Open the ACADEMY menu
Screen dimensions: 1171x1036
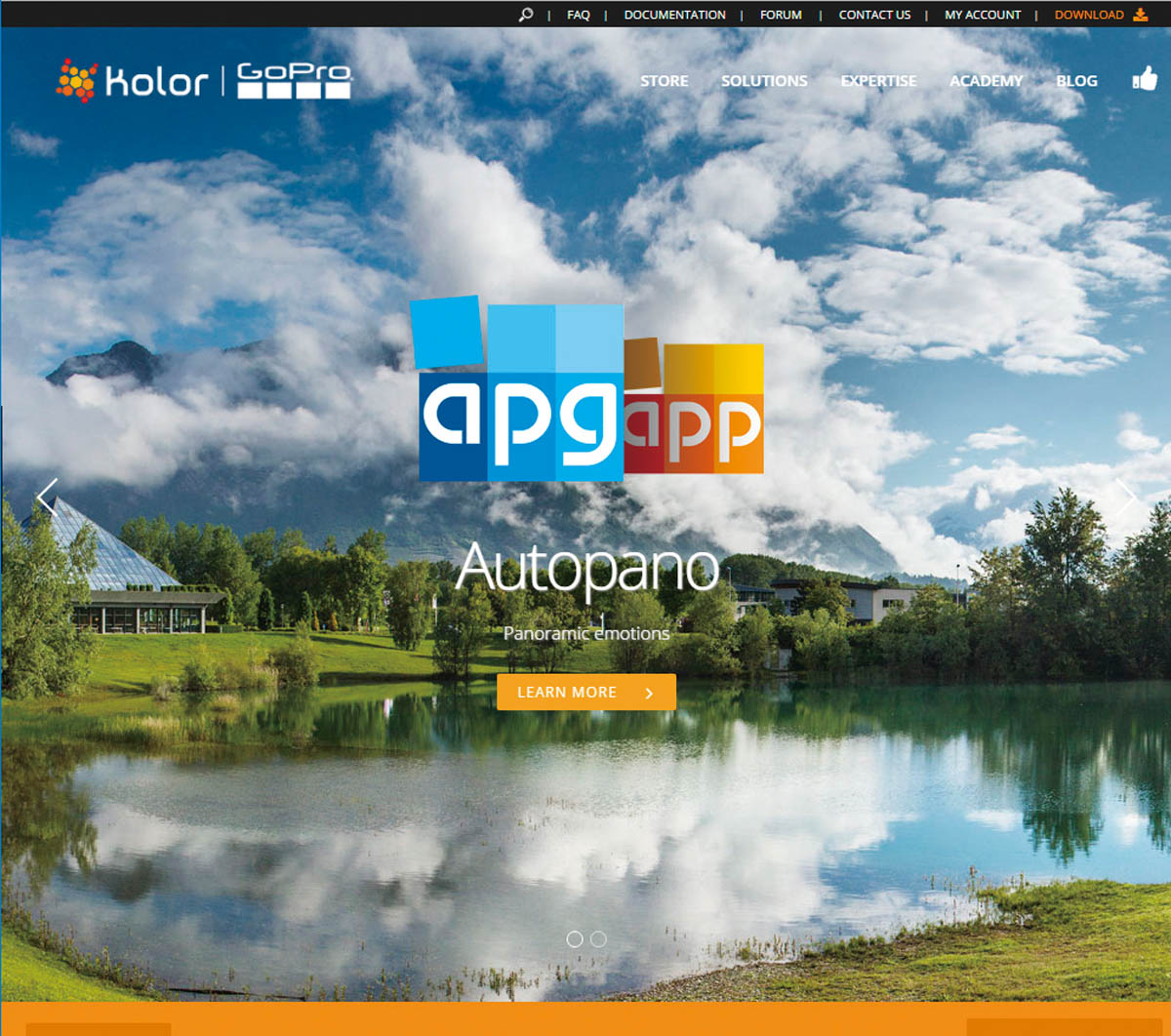[x=986, y=81]
